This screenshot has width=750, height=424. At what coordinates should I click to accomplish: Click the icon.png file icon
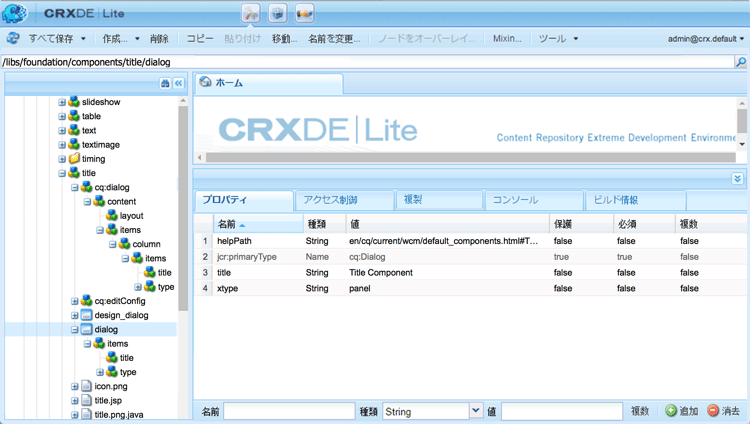(x=87, y=386)
